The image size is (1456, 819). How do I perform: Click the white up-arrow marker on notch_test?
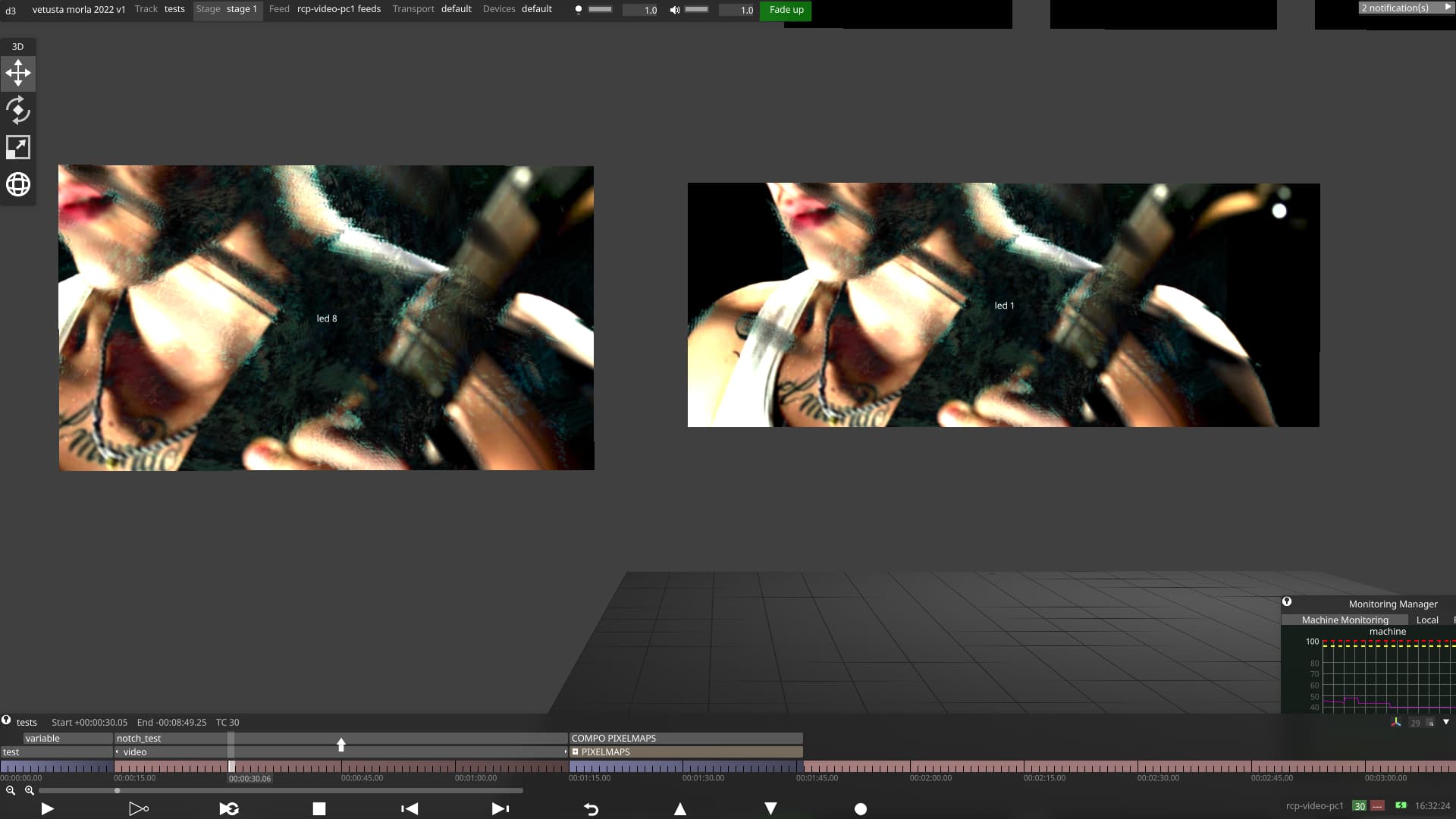(341, 745)
